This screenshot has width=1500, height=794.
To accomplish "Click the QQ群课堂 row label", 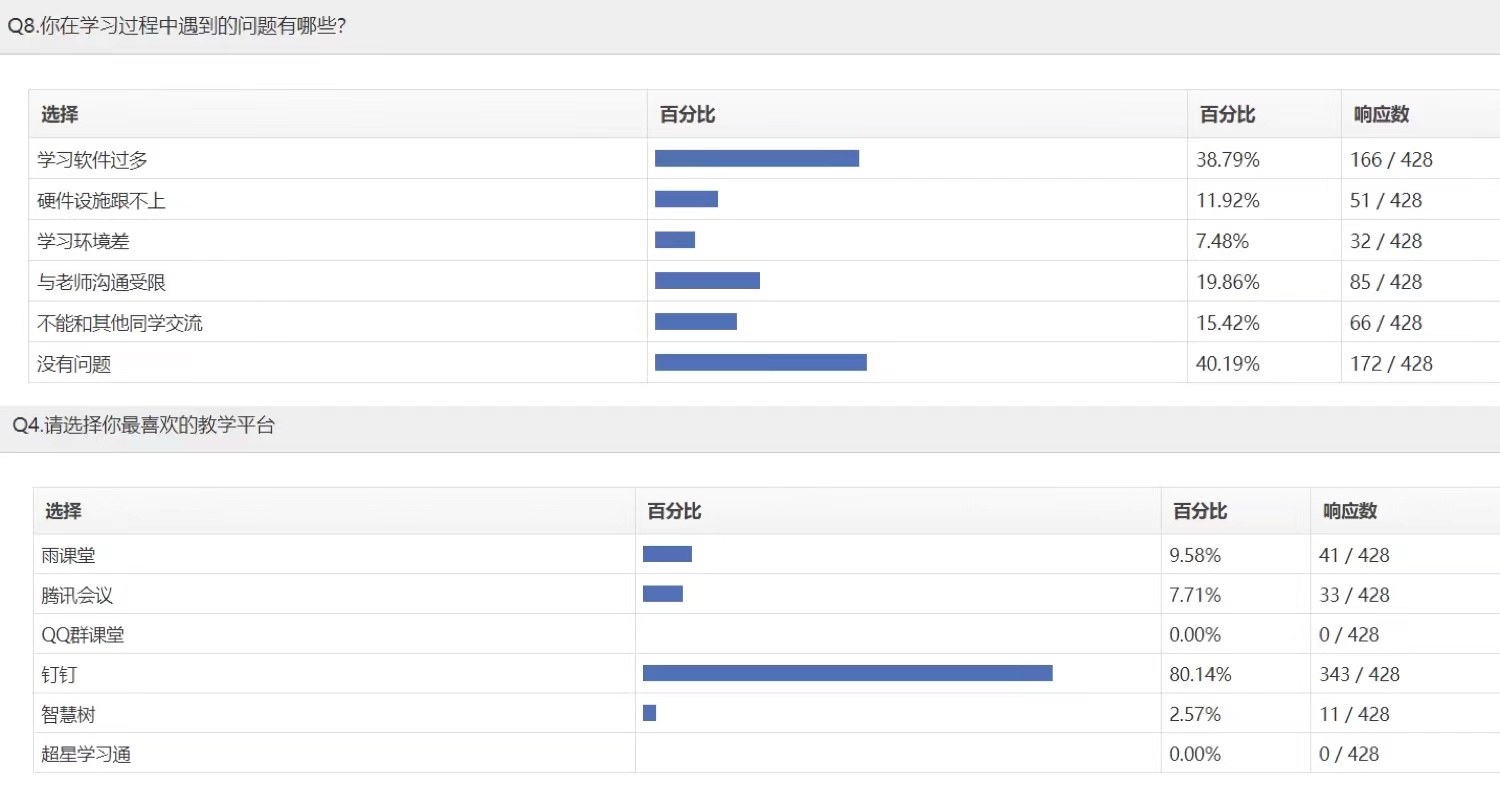I will pyautogui.click(x=83, y=635).
